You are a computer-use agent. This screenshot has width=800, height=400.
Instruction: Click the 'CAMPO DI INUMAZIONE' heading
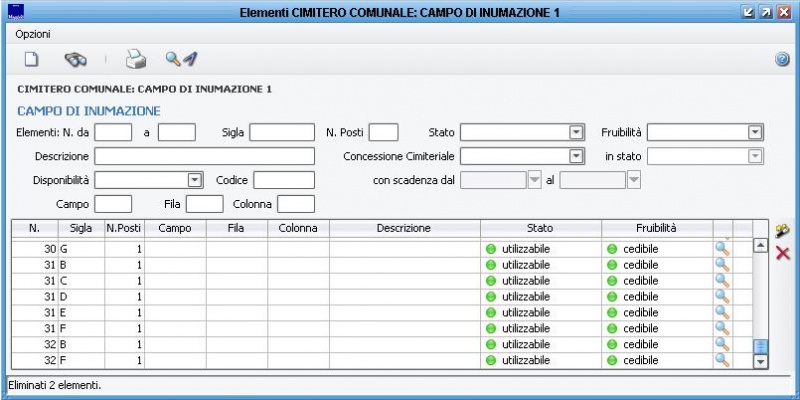point(89,111)
